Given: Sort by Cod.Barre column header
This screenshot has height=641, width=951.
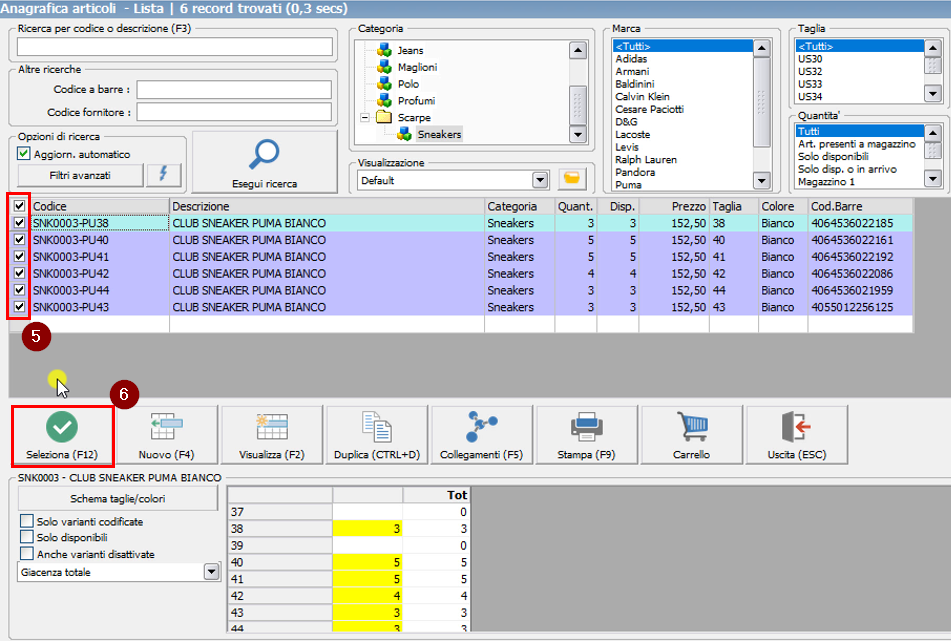Looking at the screenshot, I should pyautogui.click(x=860, y=206).
